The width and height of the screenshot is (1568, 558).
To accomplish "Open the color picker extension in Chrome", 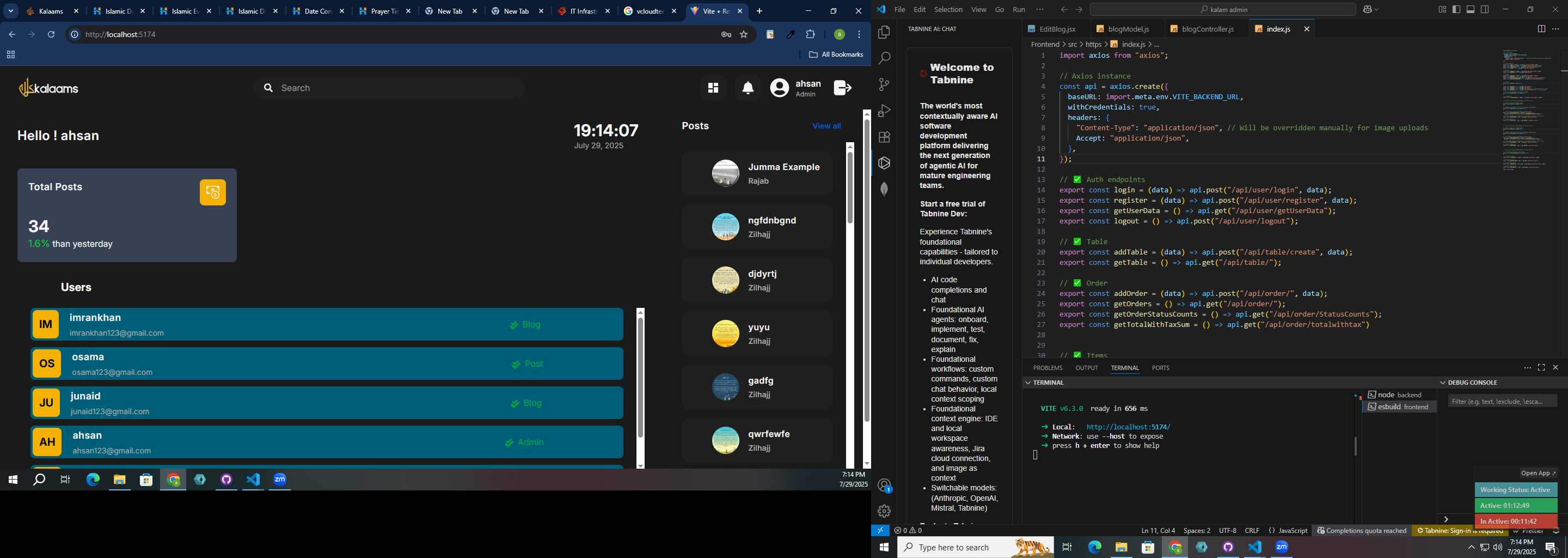I will [x=791, y=35].
